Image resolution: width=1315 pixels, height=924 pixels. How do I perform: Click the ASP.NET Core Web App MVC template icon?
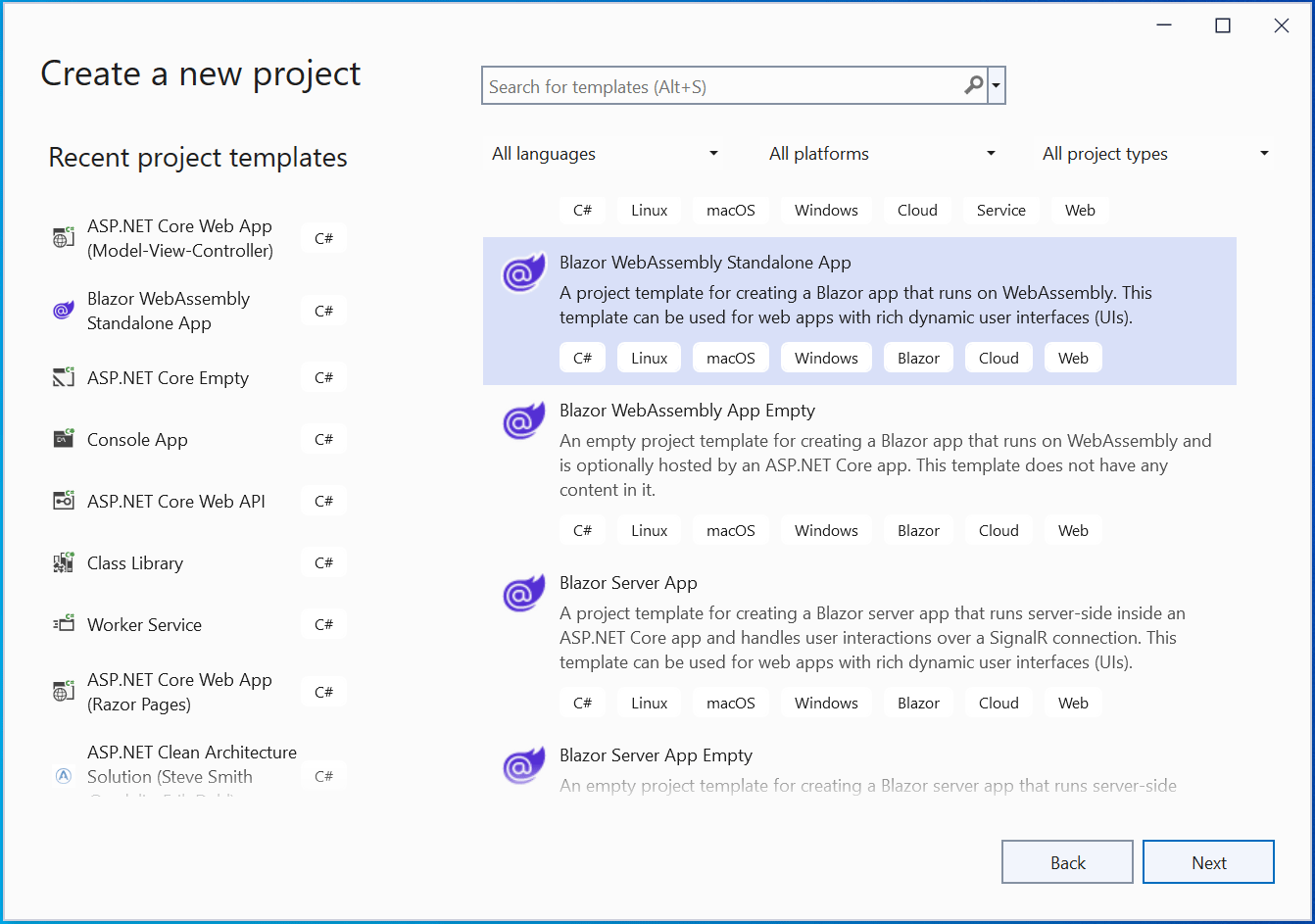64,238
